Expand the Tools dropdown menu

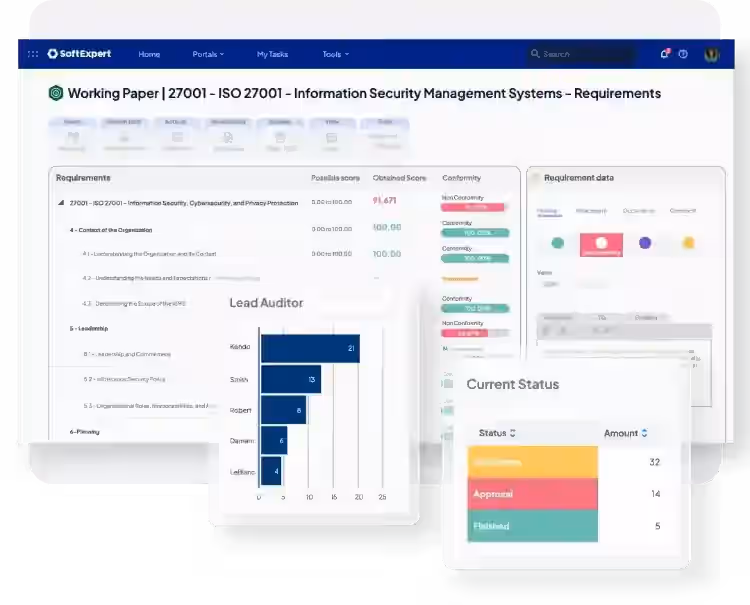click(x=335, y=55)
